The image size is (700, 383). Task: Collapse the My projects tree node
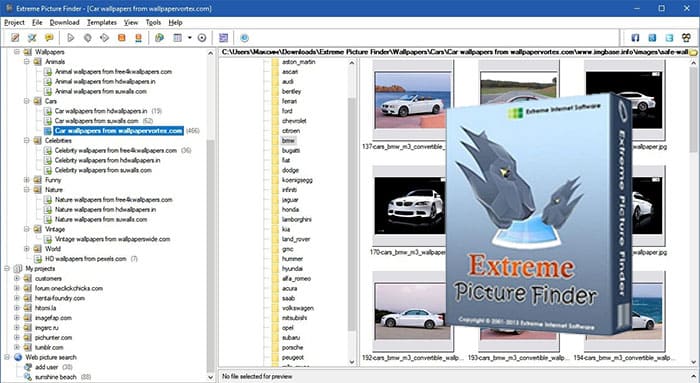pyautogui.click(x=7, y=269)
